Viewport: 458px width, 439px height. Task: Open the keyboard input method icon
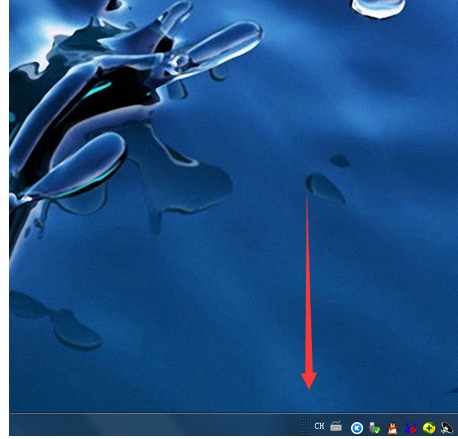tap(336, 426)
